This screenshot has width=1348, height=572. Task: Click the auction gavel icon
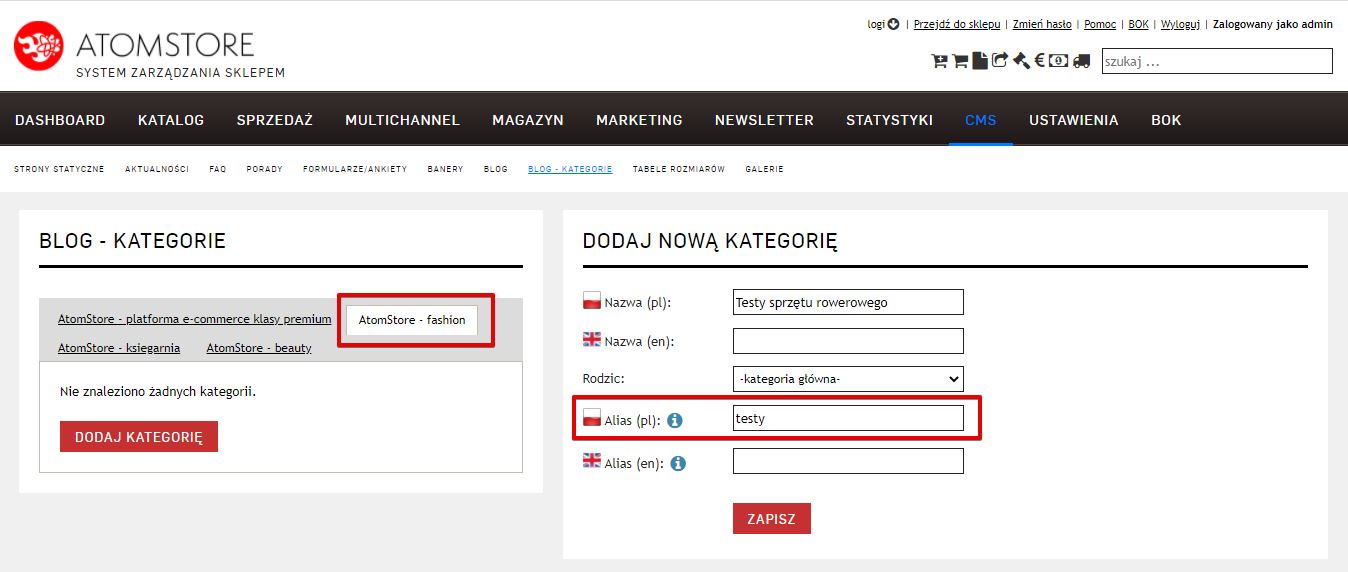point(1021,60)
